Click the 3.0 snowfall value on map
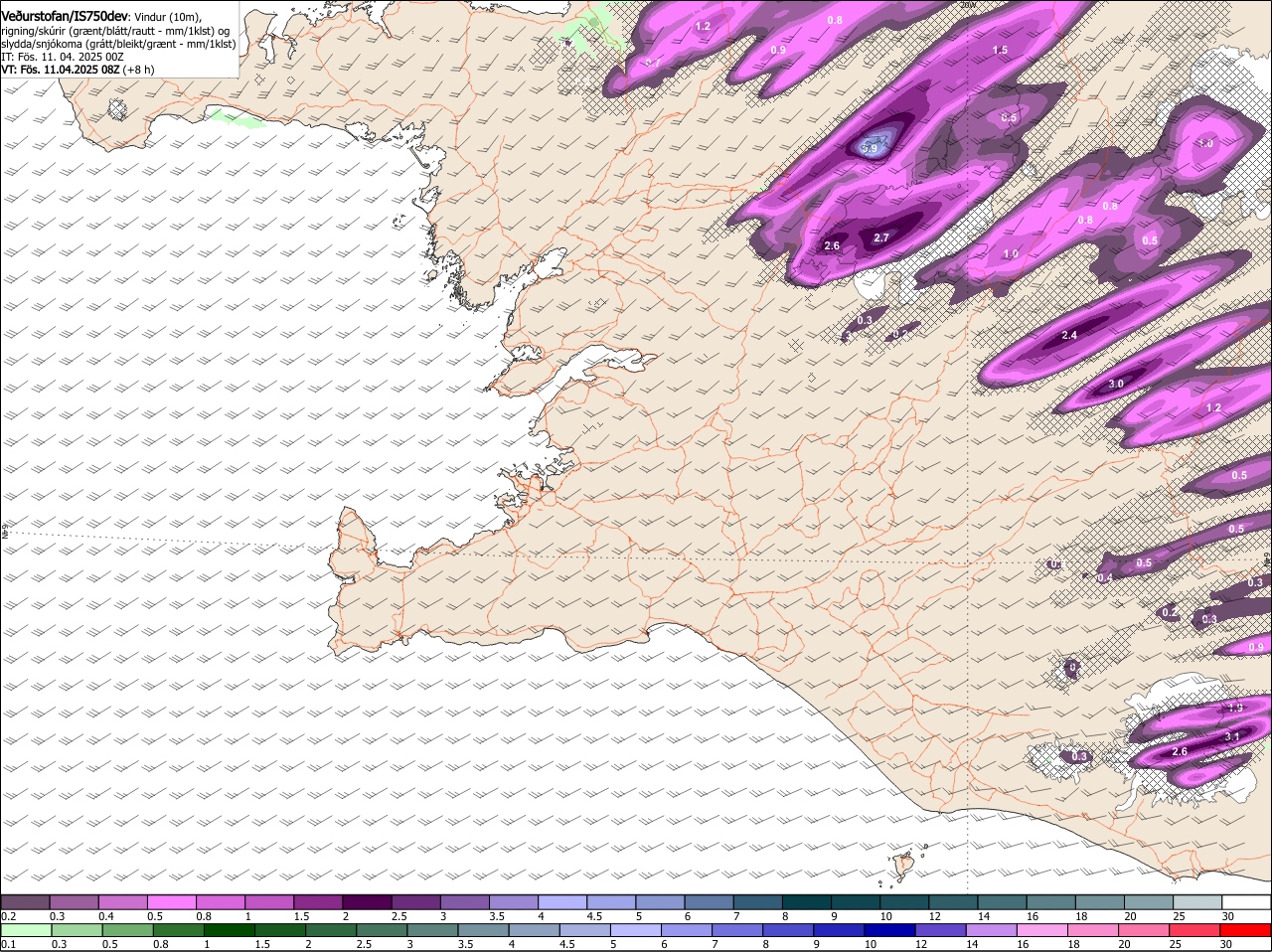Viewport: 1272px width, 952px height. [x=1116, y=384]
